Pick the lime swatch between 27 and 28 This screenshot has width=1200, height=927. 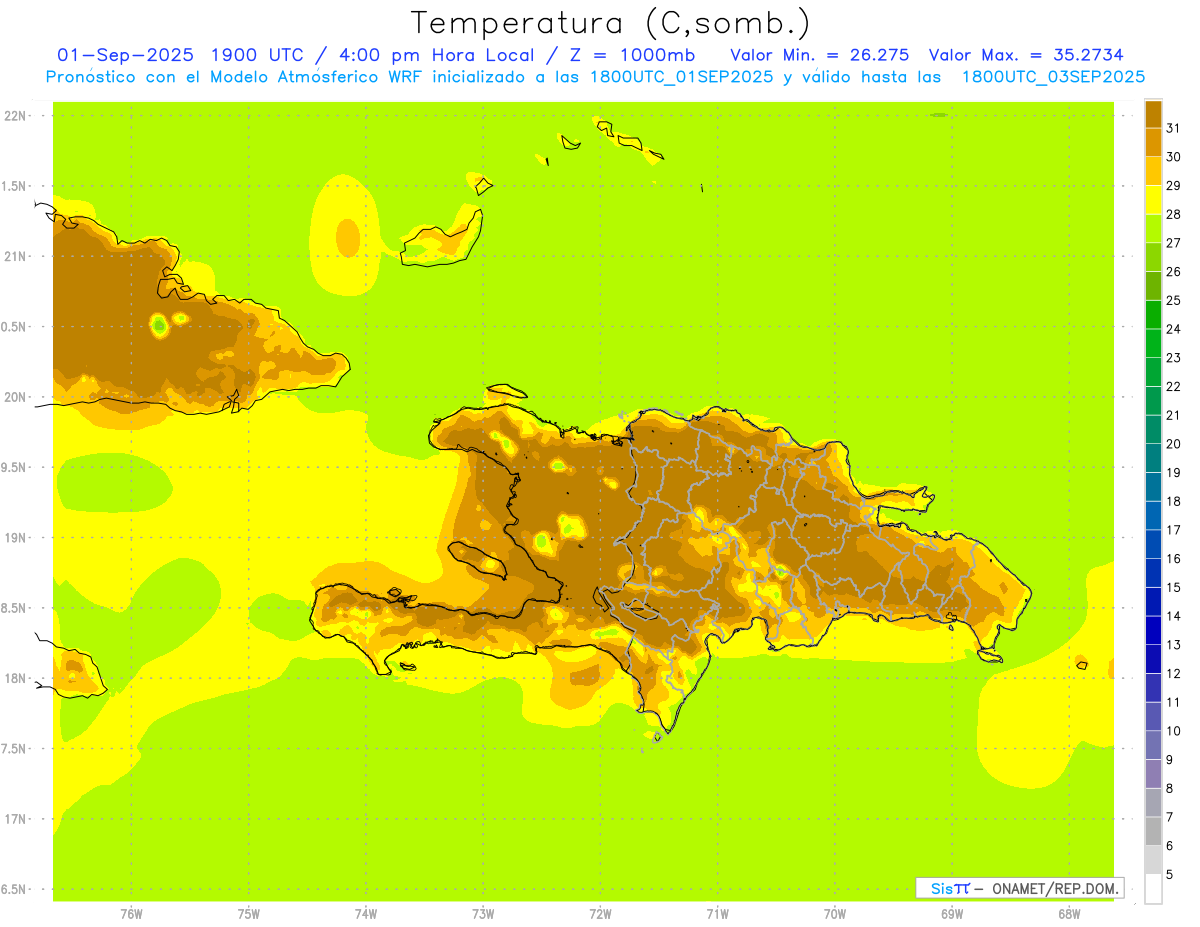[x=1153, y=228]
